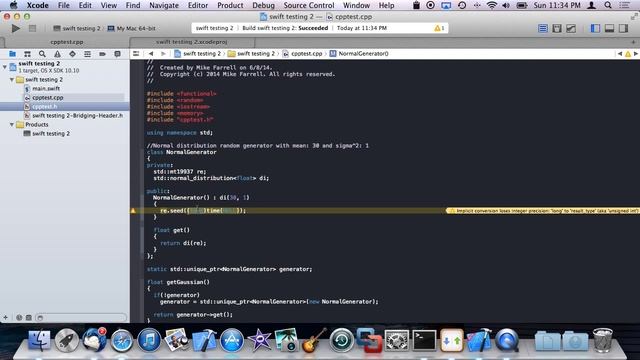This screenshot has height=360, width=640.
Task: Stop the running build
Action: point(32,28)
